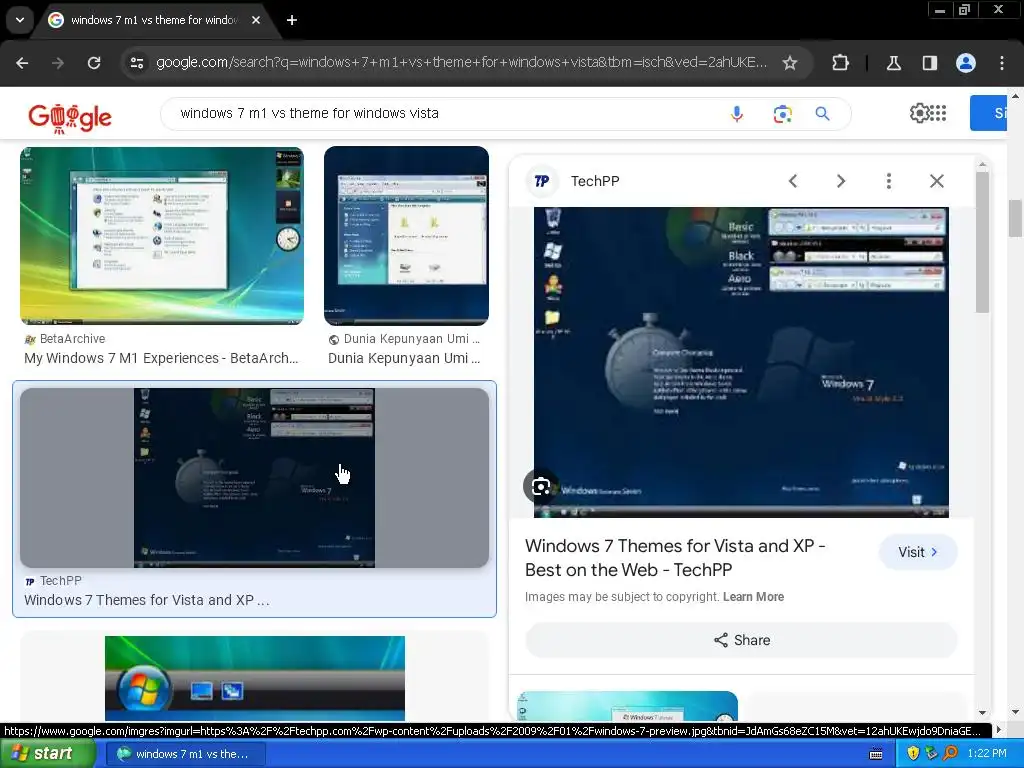Click the blue search magnifier button

point(822,114)
